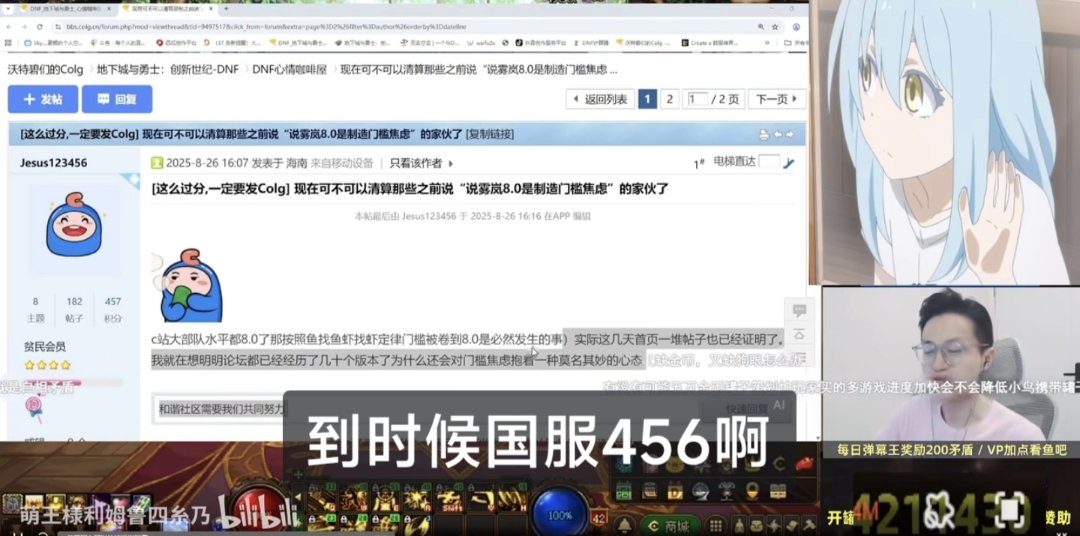
Task: Click the 复制链接 link
Action: [x=490, y=134]
